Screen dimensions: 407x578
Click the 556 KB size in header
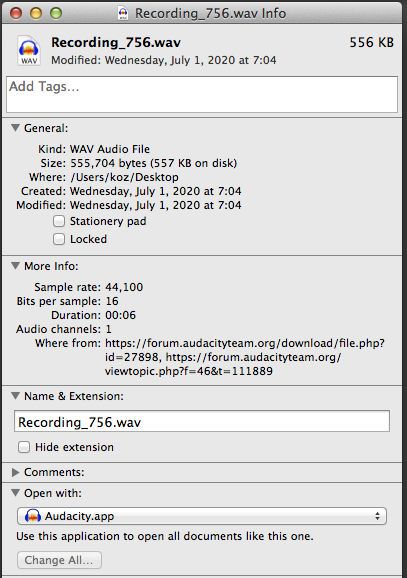(372, 42)
